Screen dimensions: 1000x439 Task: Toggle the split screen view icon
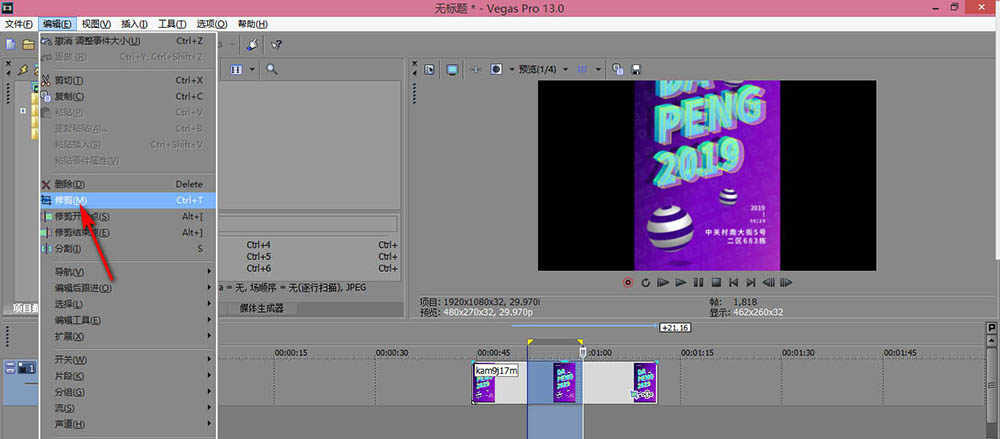[496, 69]
